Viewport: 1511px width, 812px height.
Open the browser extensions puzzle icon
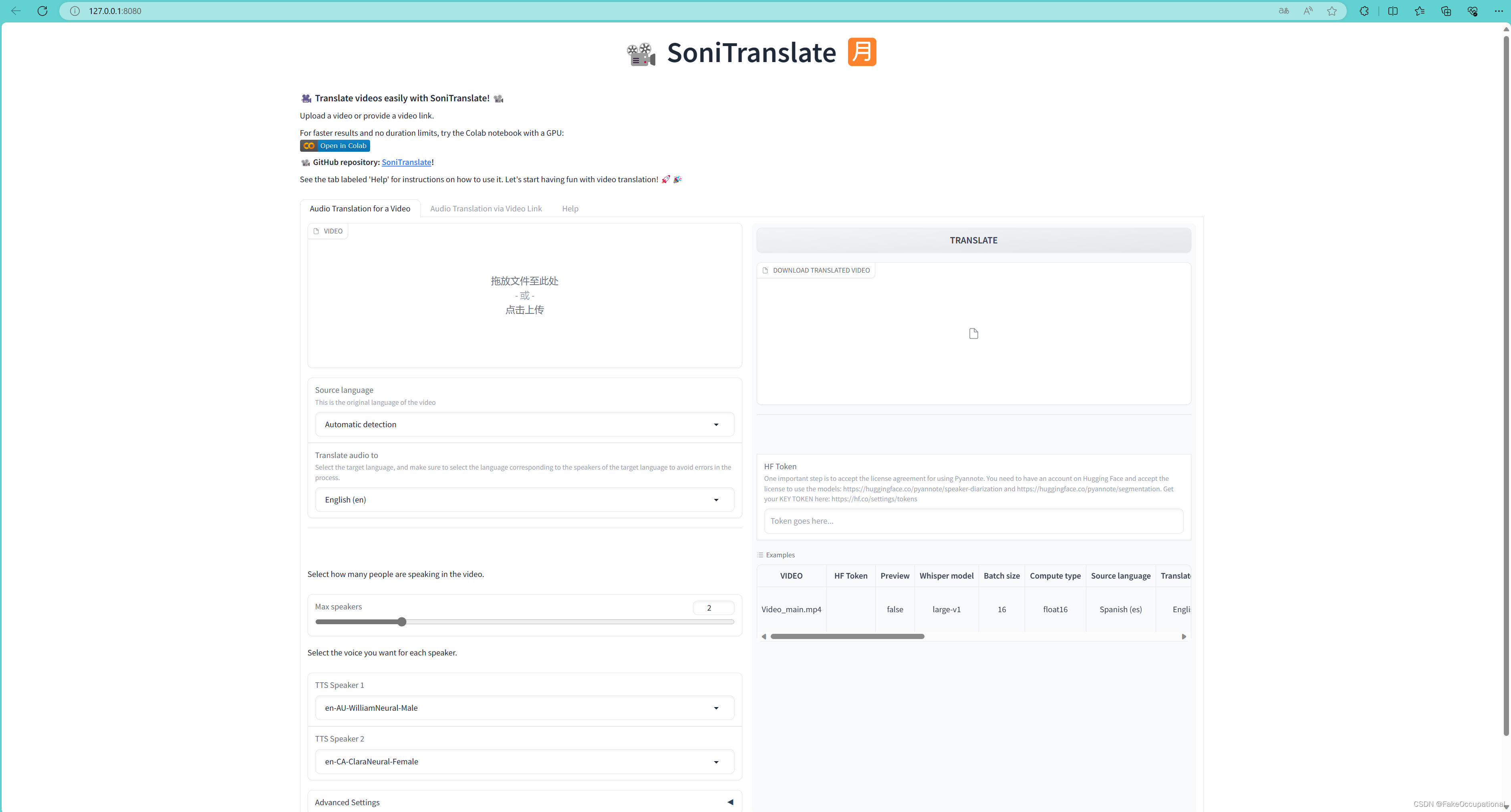click(x=1364, y=10)
